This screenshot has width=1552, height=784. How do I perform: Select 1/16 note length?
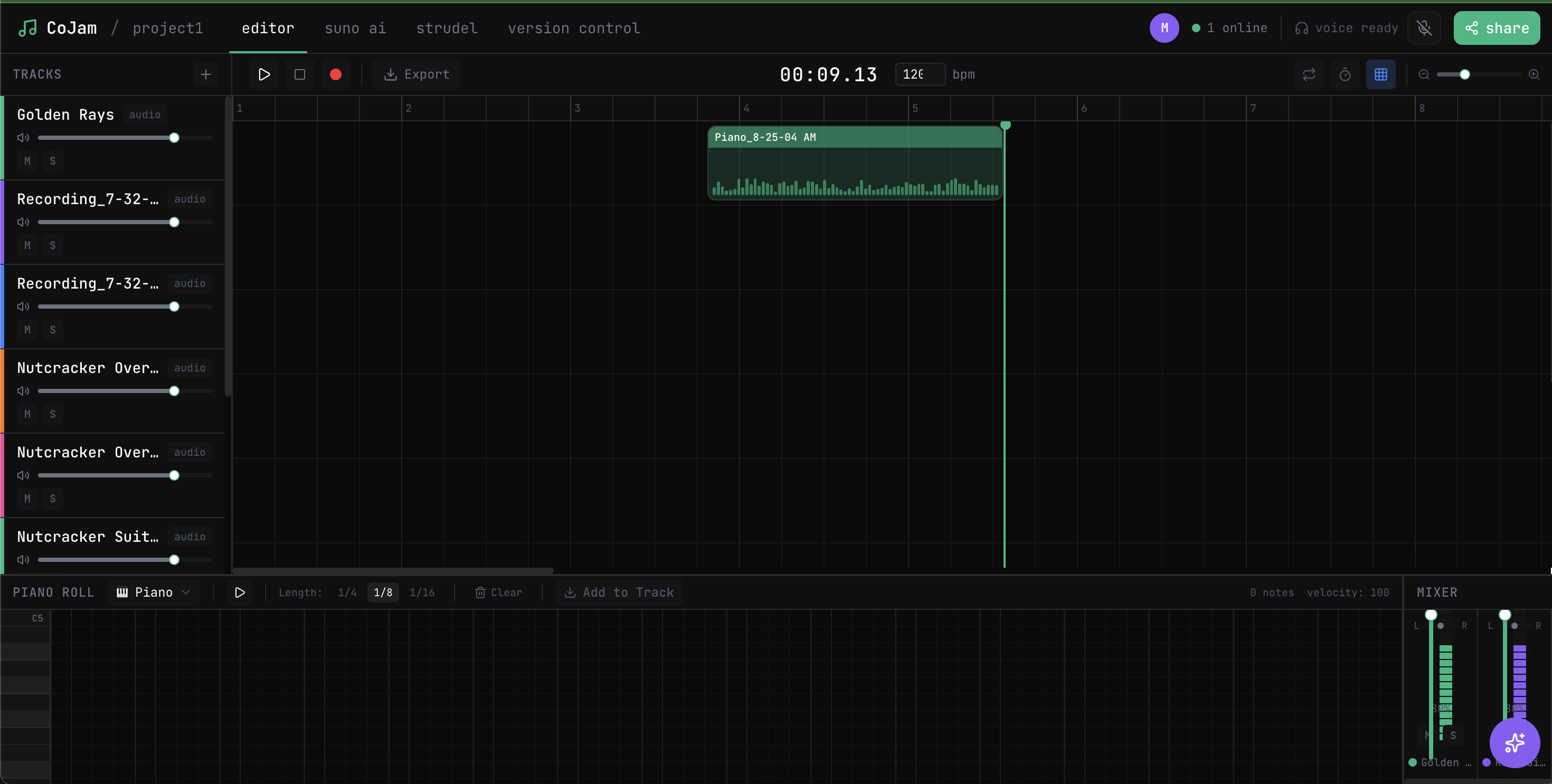pyautogui.click(x=422, y=592)
